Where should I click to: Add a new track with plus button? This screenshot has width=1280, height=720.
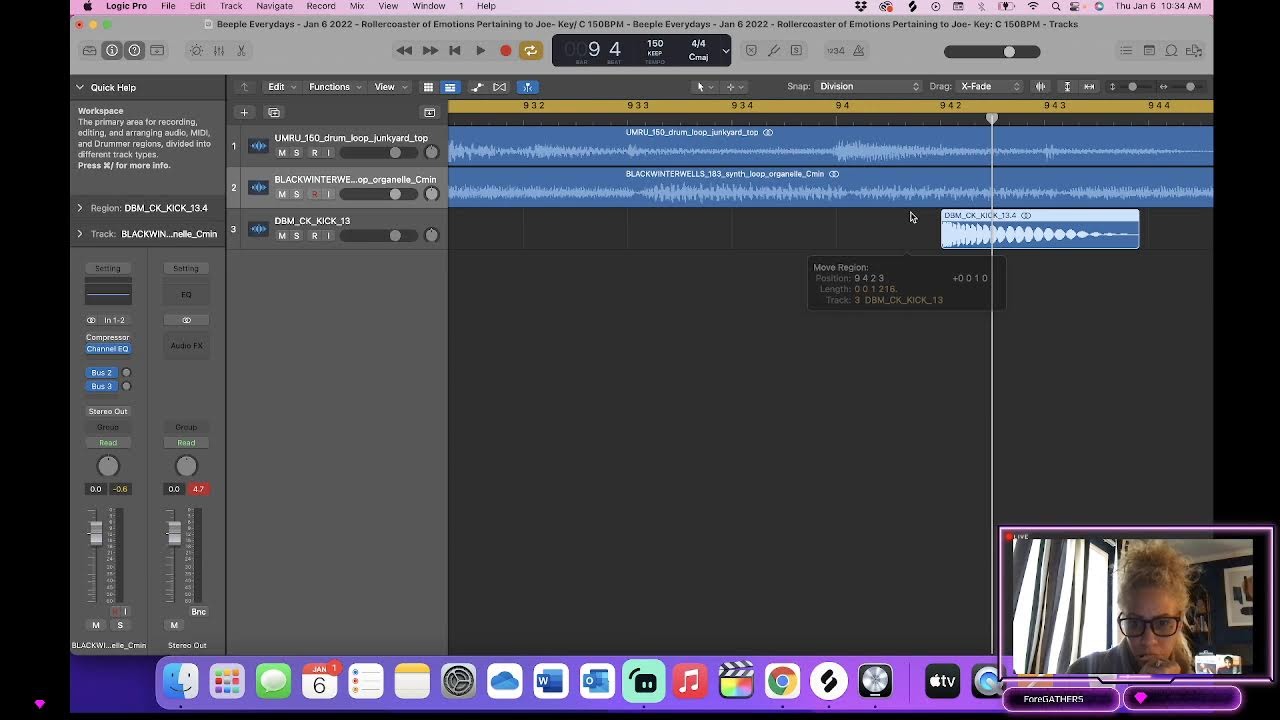[243, 112]
